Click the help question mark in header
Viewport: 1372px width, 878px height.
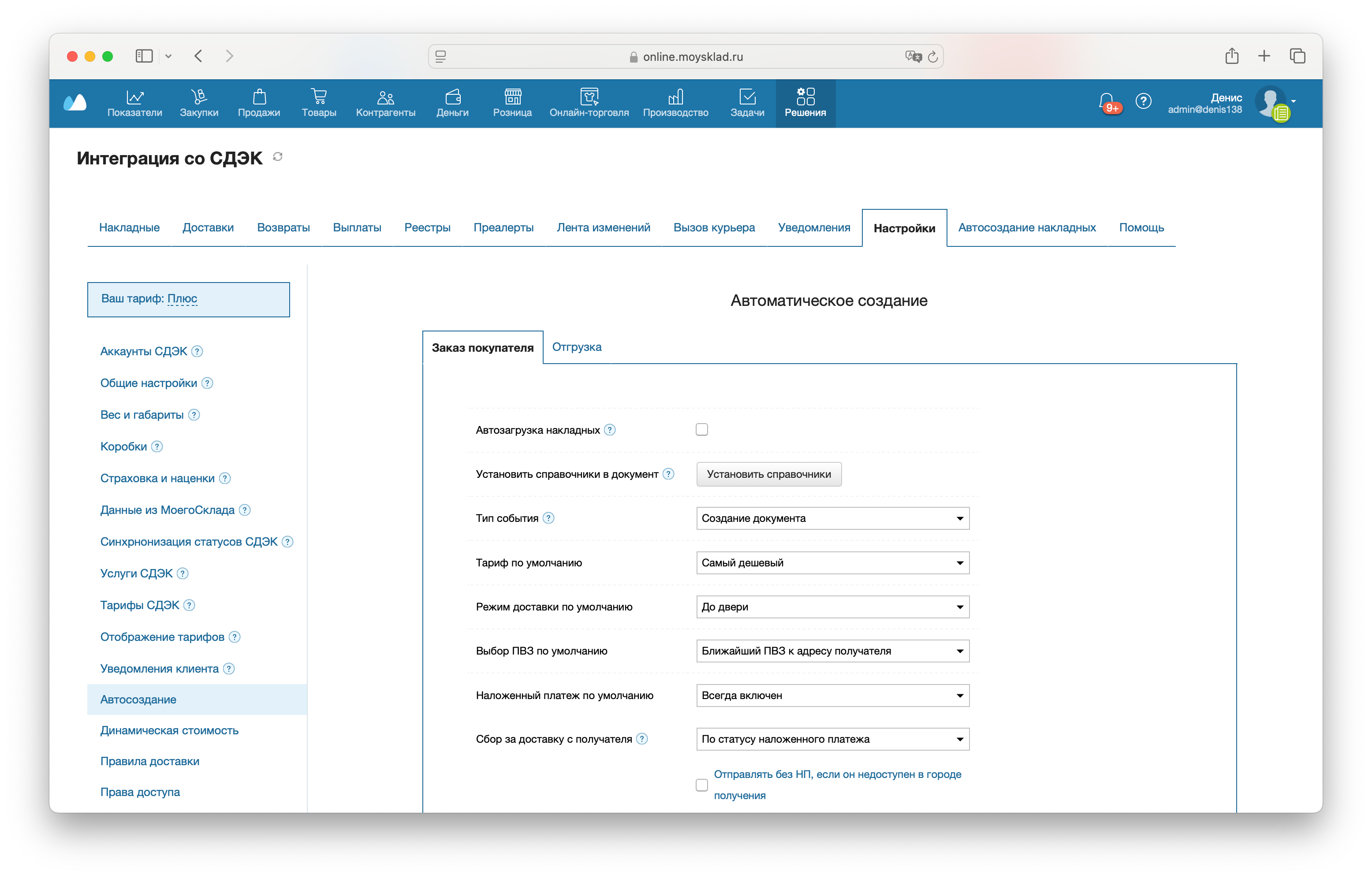1143,101
